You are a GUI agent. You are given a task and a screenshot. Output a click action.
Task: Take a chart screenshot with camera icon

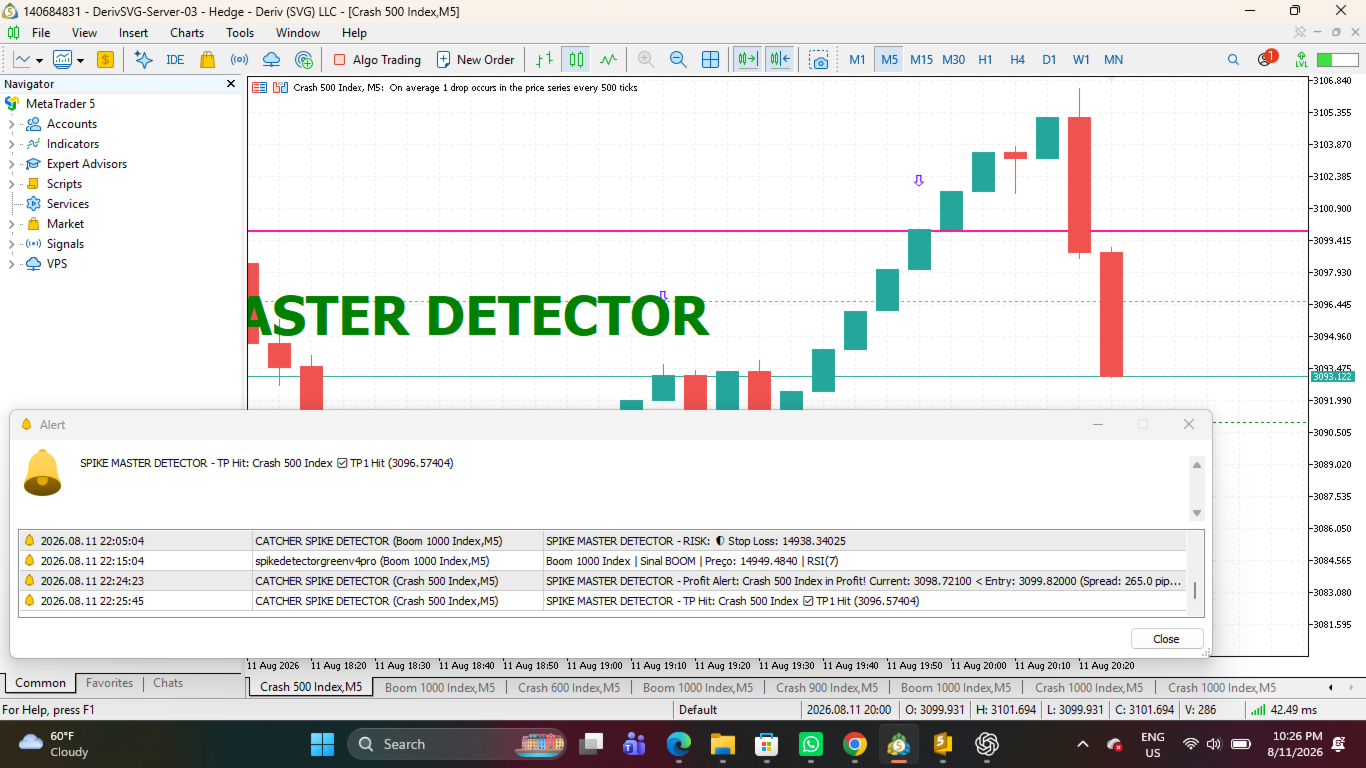(819, 60)
